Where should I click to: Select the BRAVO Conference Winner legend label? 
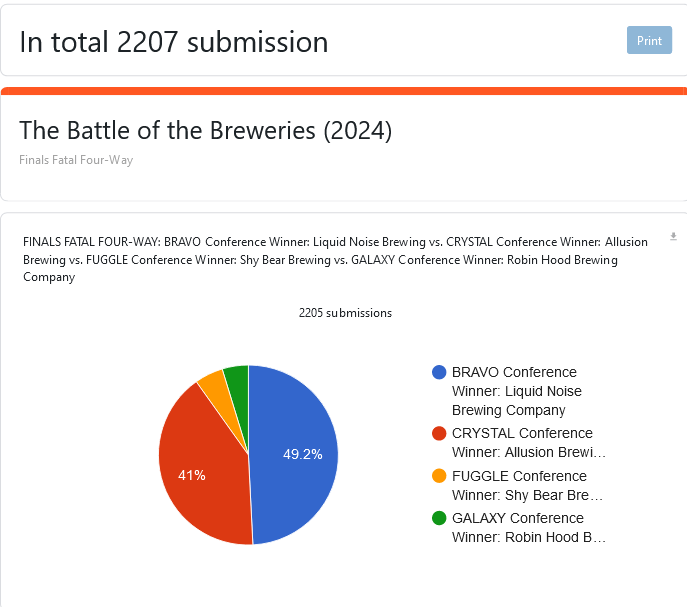point(516,391)
